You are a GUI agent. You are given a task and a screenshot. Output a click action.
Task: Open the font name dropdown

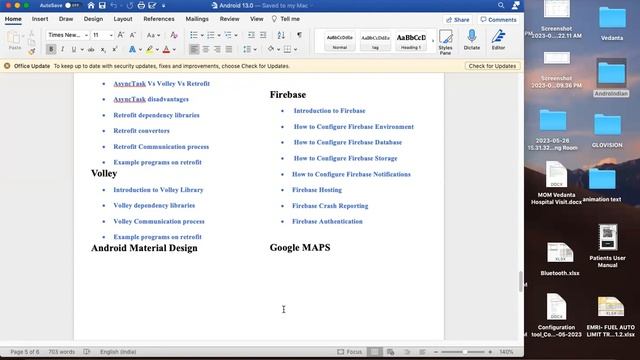tap(86, 36)
